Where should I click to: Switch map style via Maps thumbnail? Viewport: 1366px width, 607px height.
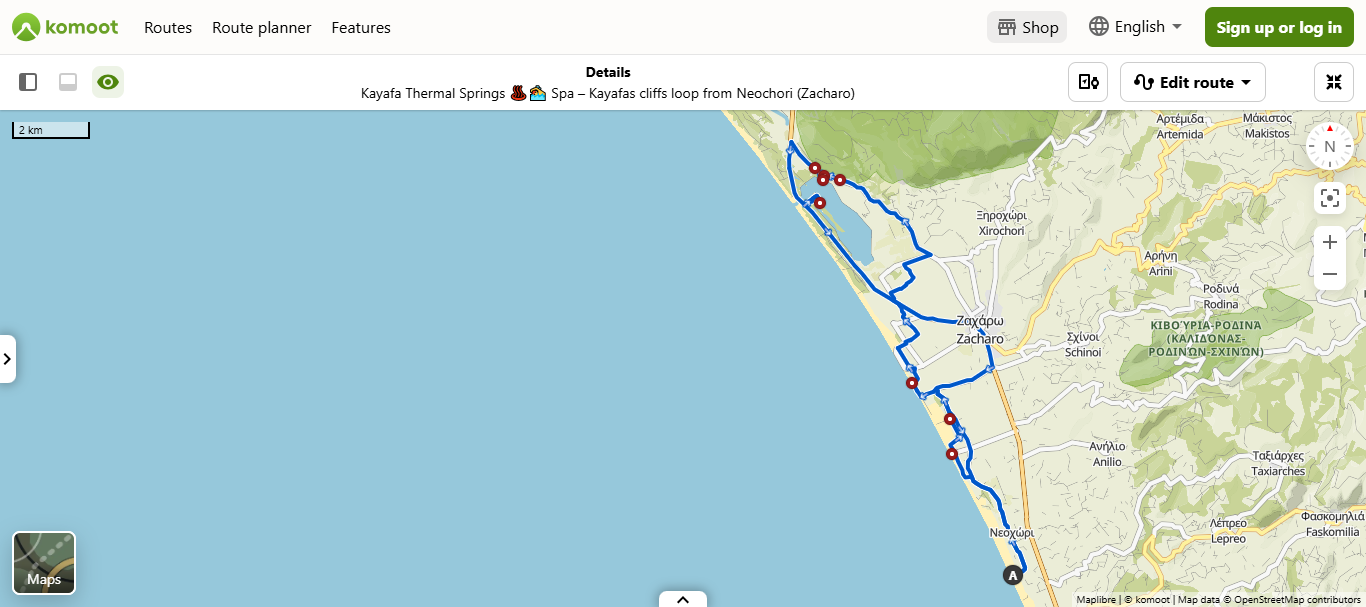pos(44,563)
